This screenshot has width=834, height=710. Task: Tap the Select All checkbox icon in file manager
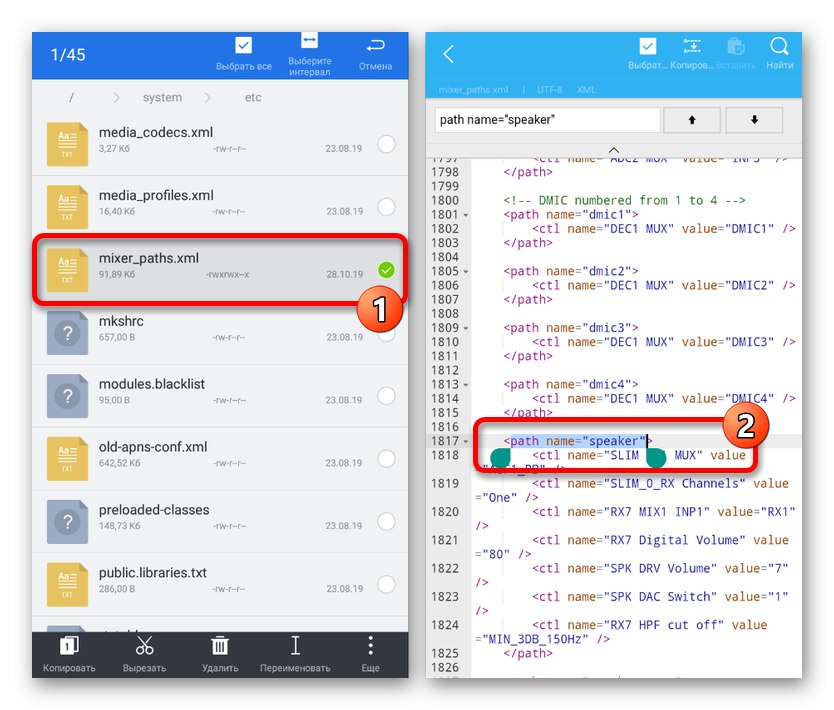[244, 46]
